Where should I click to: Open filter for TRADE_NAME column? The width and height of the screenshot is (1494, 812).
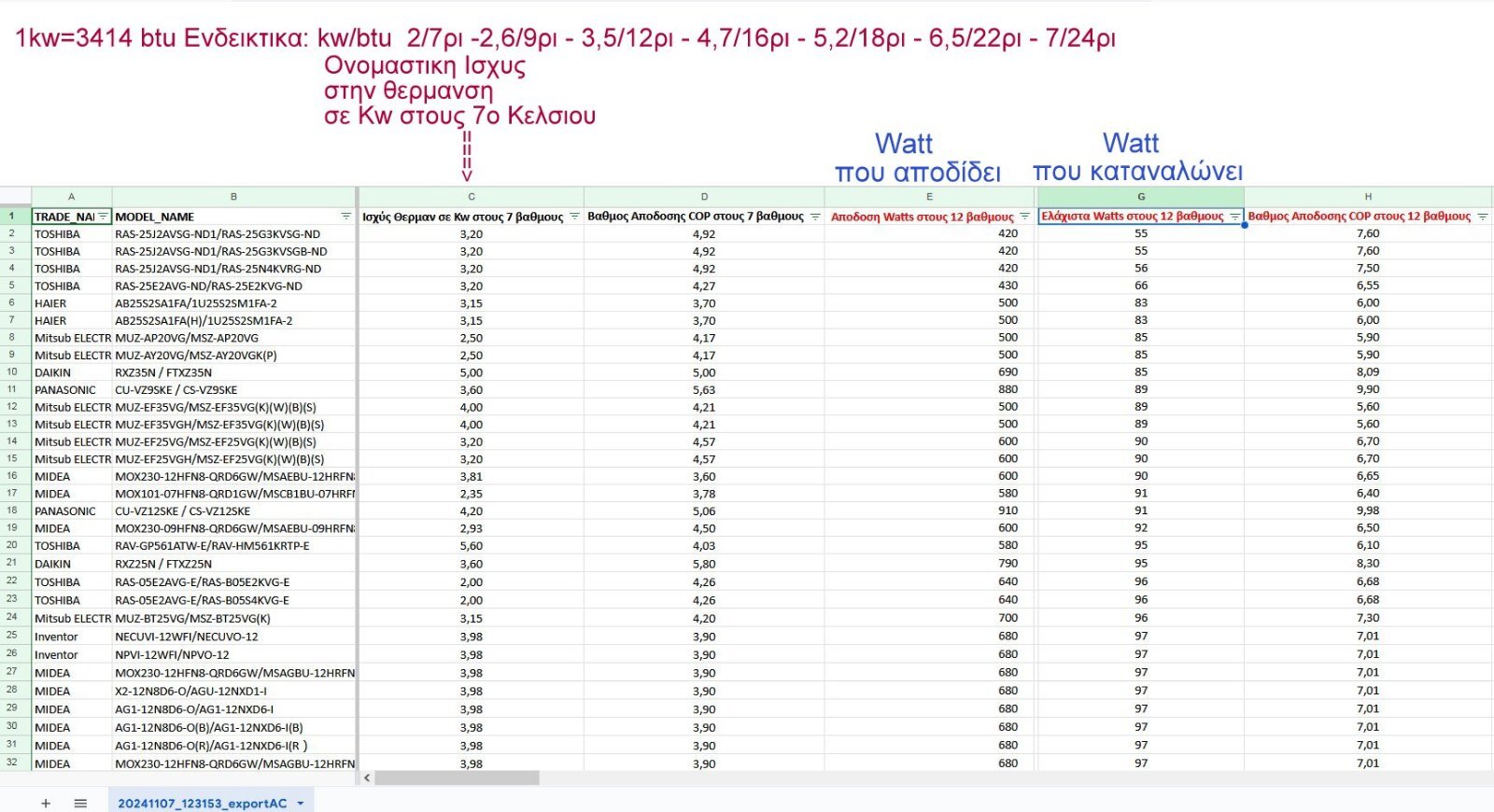coord(103,217)
